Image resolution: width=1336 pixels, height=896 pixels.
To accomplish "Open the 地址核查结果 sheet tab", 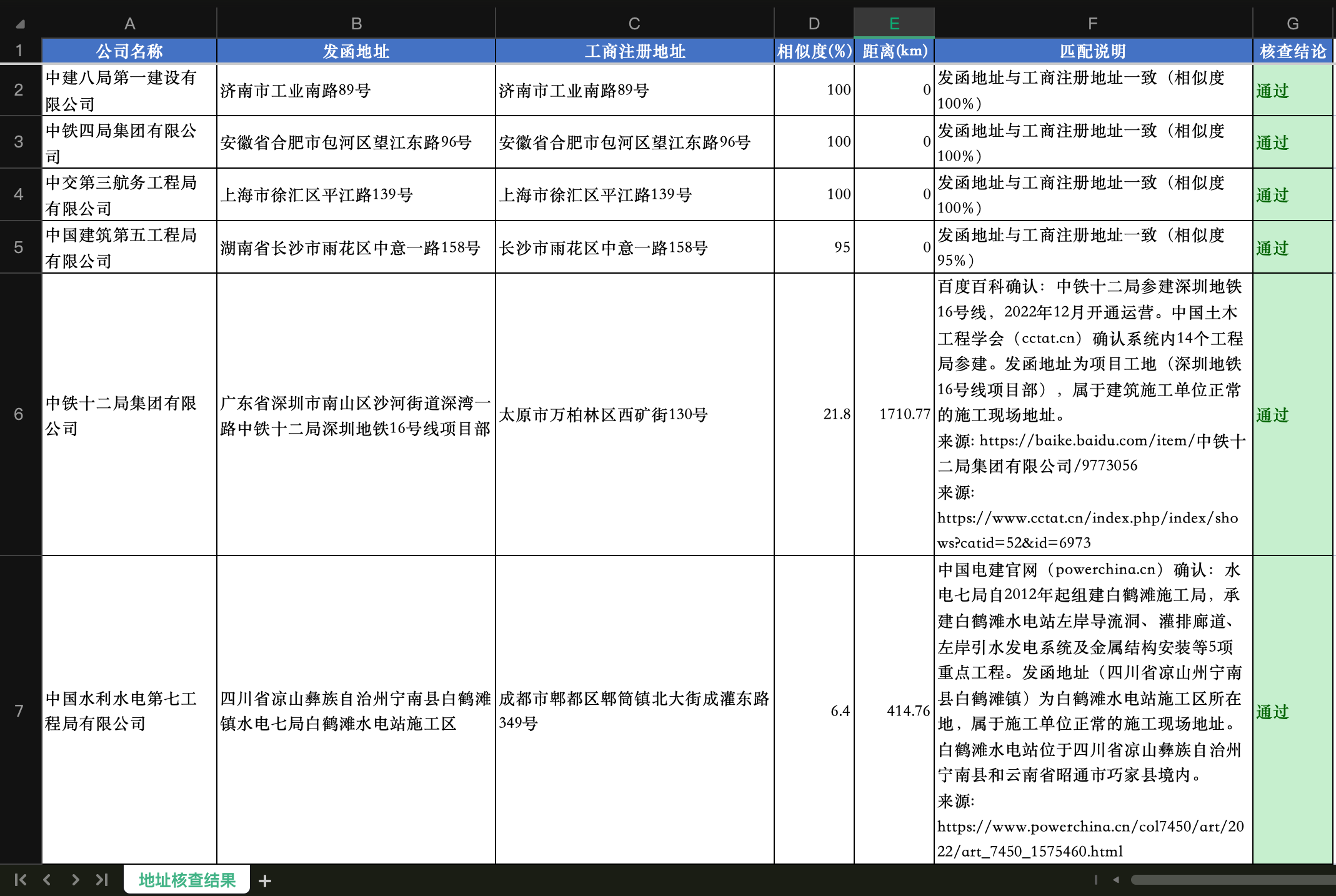I will click(x=187, y=880).
